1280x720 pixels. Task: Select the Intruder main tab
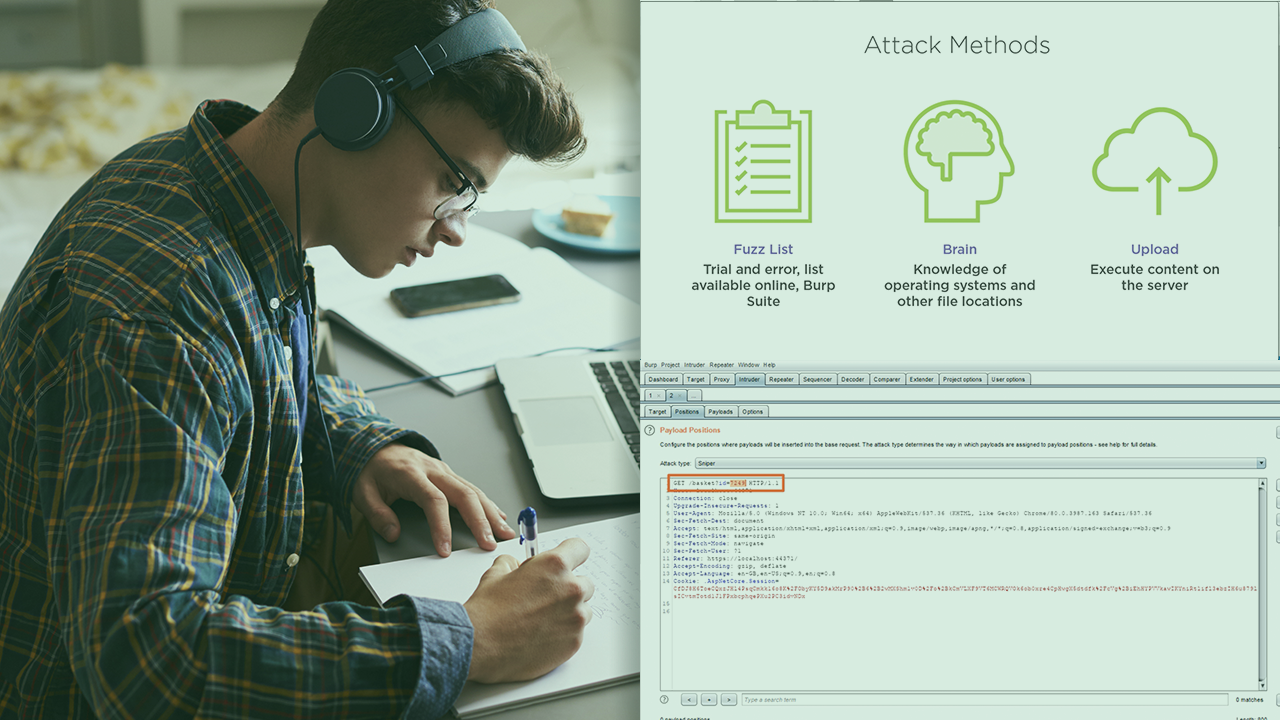[x=749, y=379]
